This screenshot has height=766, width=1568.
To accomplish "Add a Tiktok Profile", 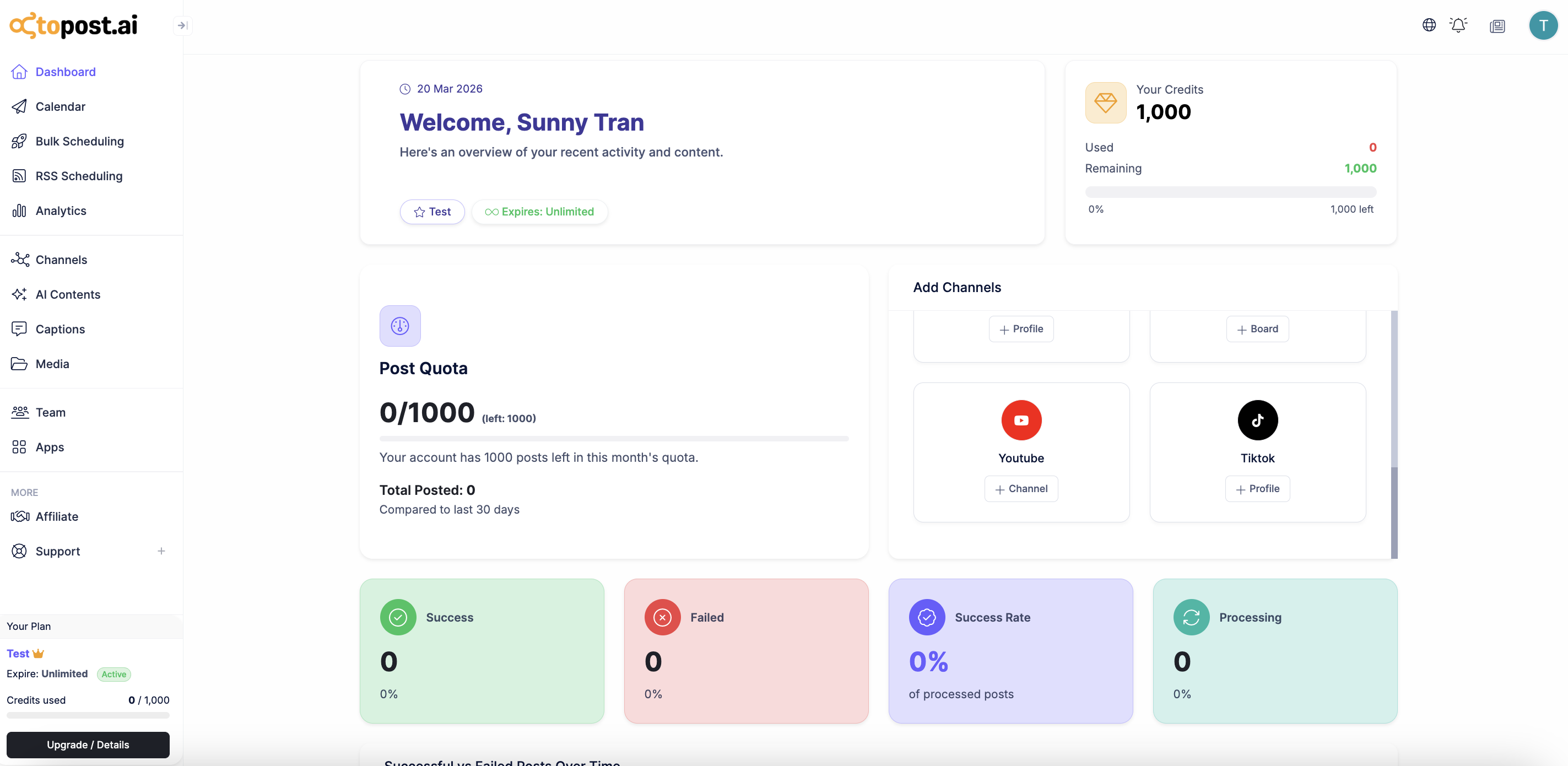I will (1257, 488).
